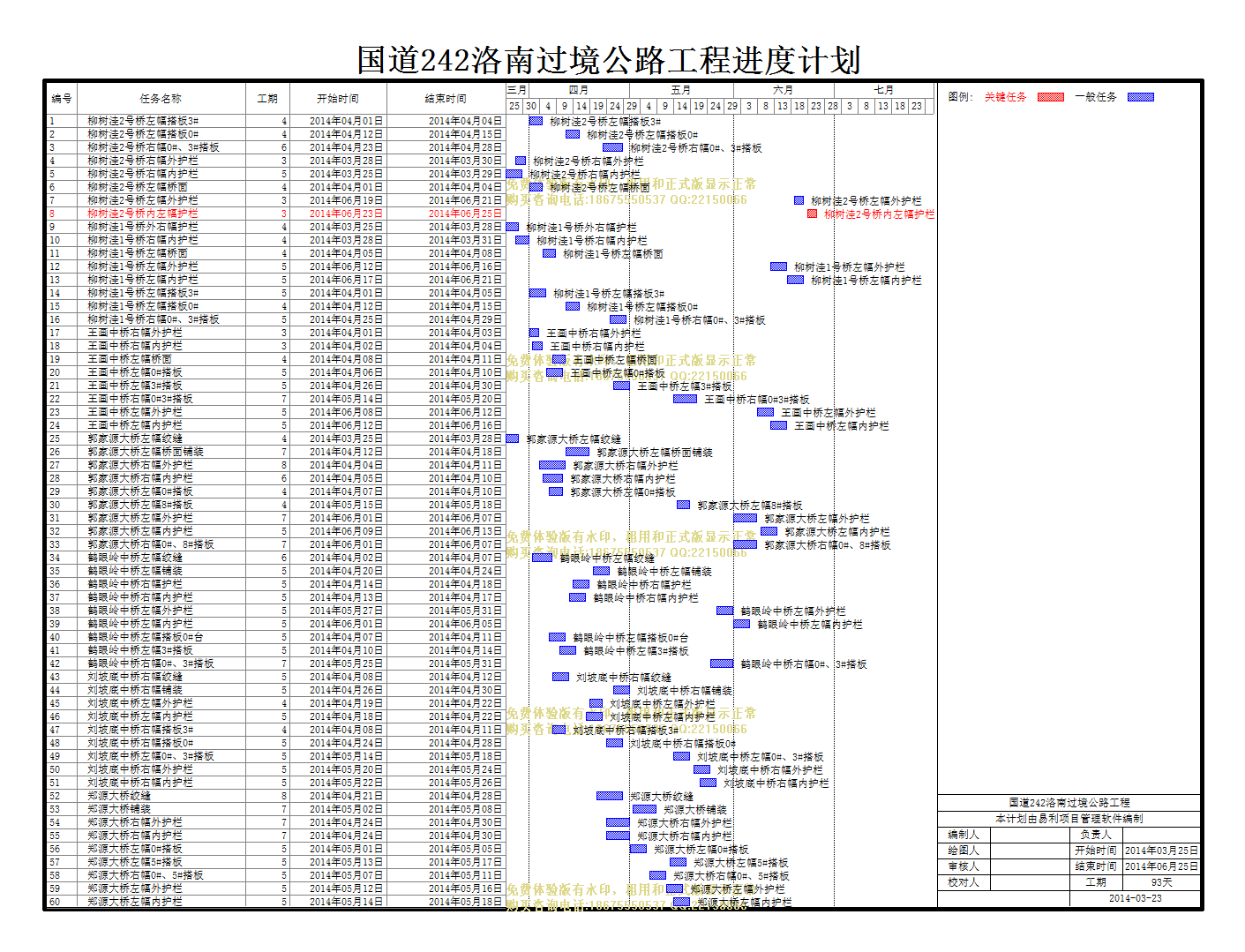1245x952 pixels.
Task: Click the 三月 month header in timeline
Action: point(517,90)
